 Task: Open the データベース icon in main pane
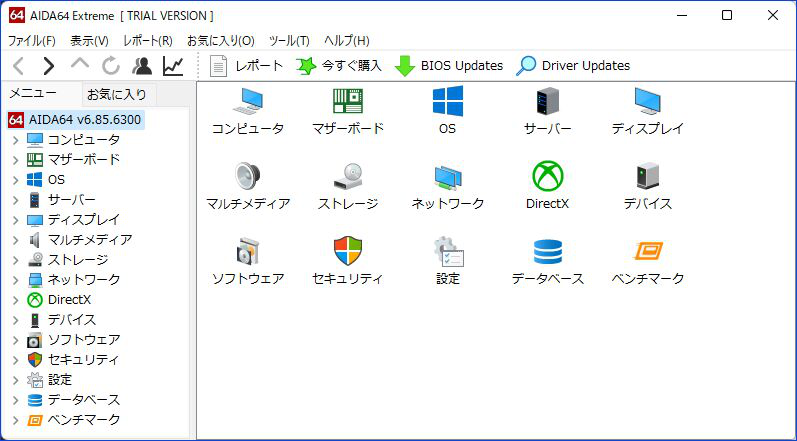547,251
